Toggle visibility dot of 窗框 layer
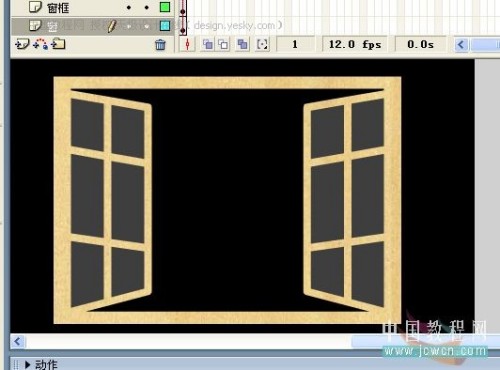500x370 pixels. click(129, 7)
